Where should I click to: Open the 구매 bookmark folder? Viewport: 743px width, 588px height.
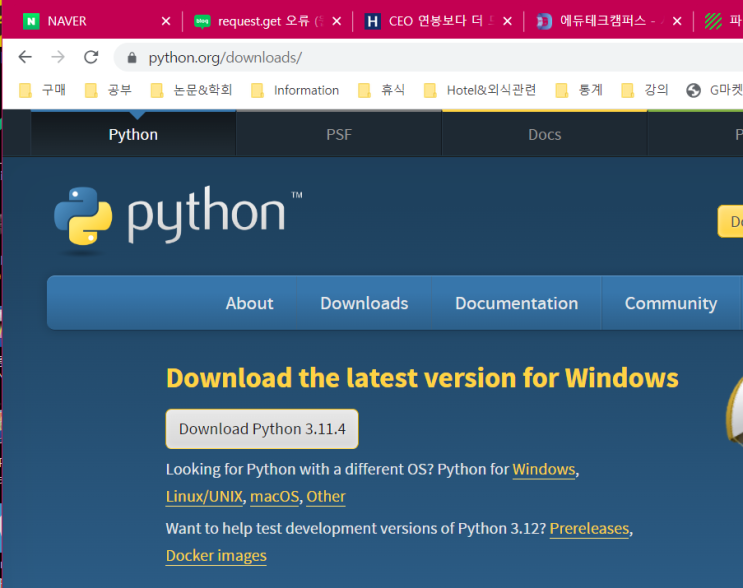[42, 90]
